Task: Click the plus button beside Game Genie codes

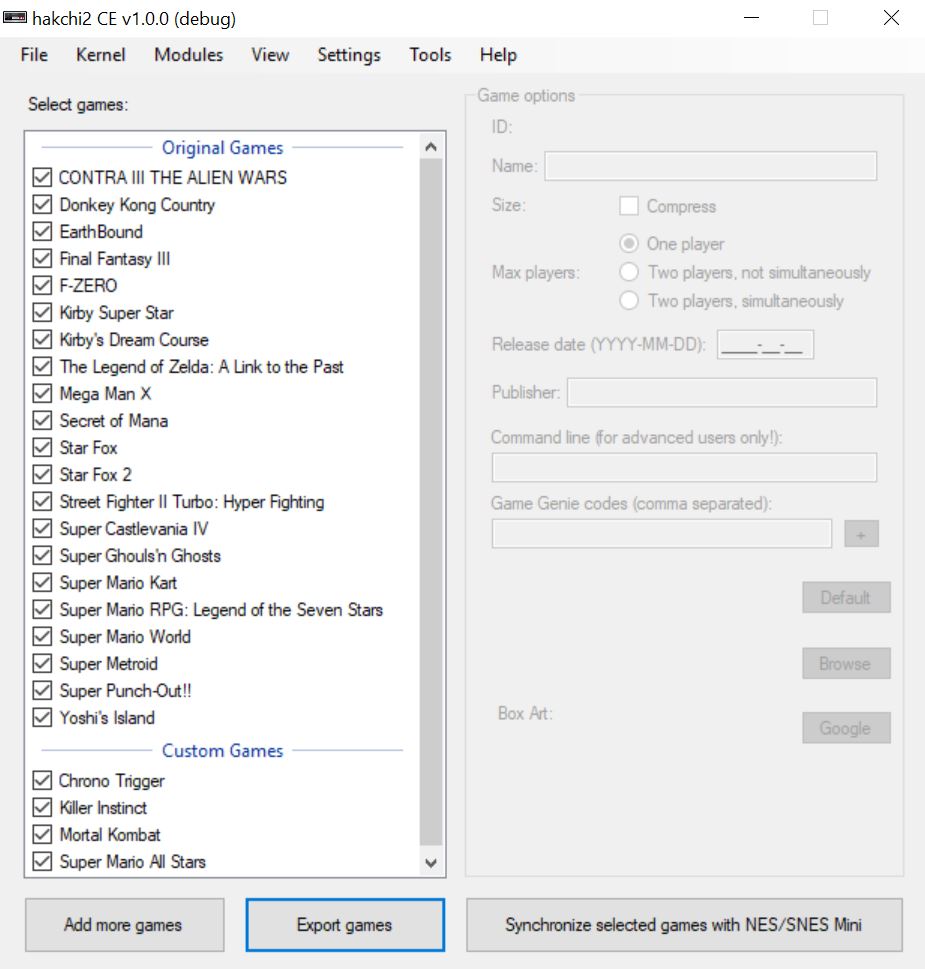Action: click(861, 534)
